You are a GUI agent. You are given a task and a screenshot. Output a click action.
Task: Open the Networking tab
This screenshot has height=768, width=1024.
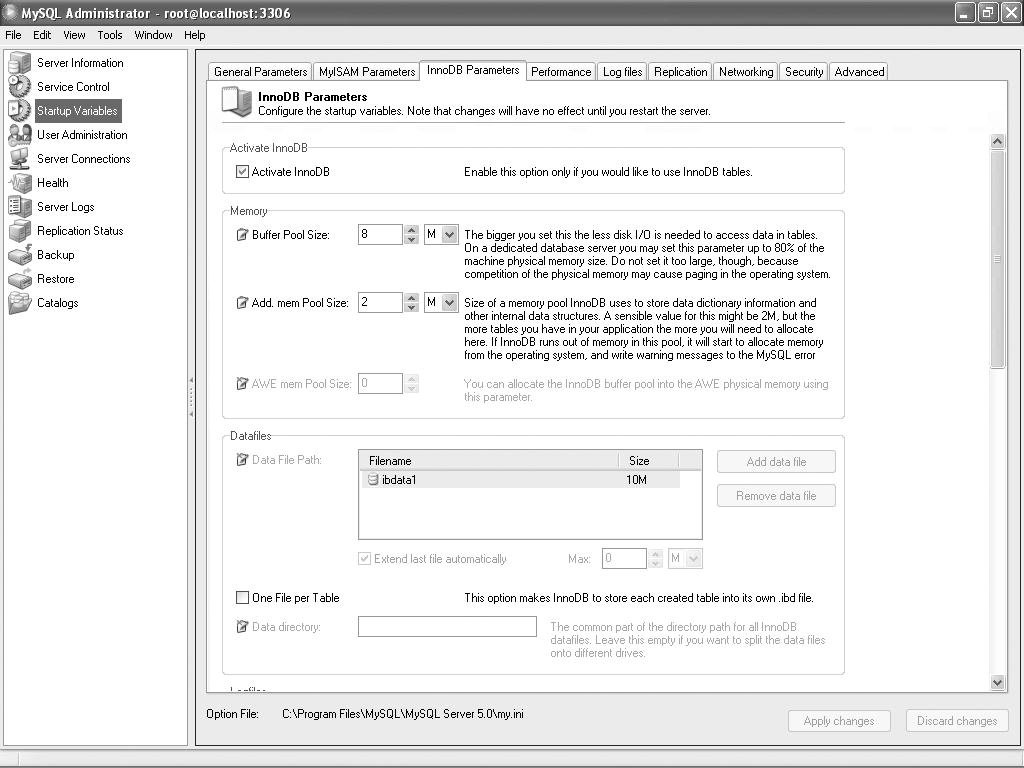click(x=746, y=72)
